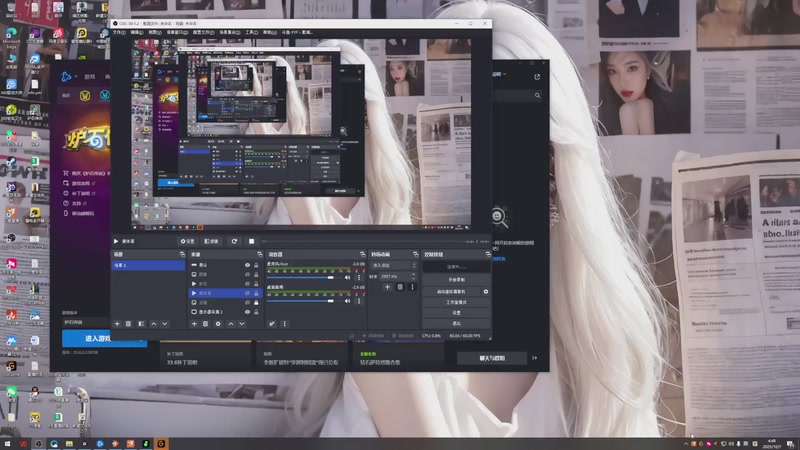Stop media with the square stop icon
800x450 pixels.
coord(251,241)
